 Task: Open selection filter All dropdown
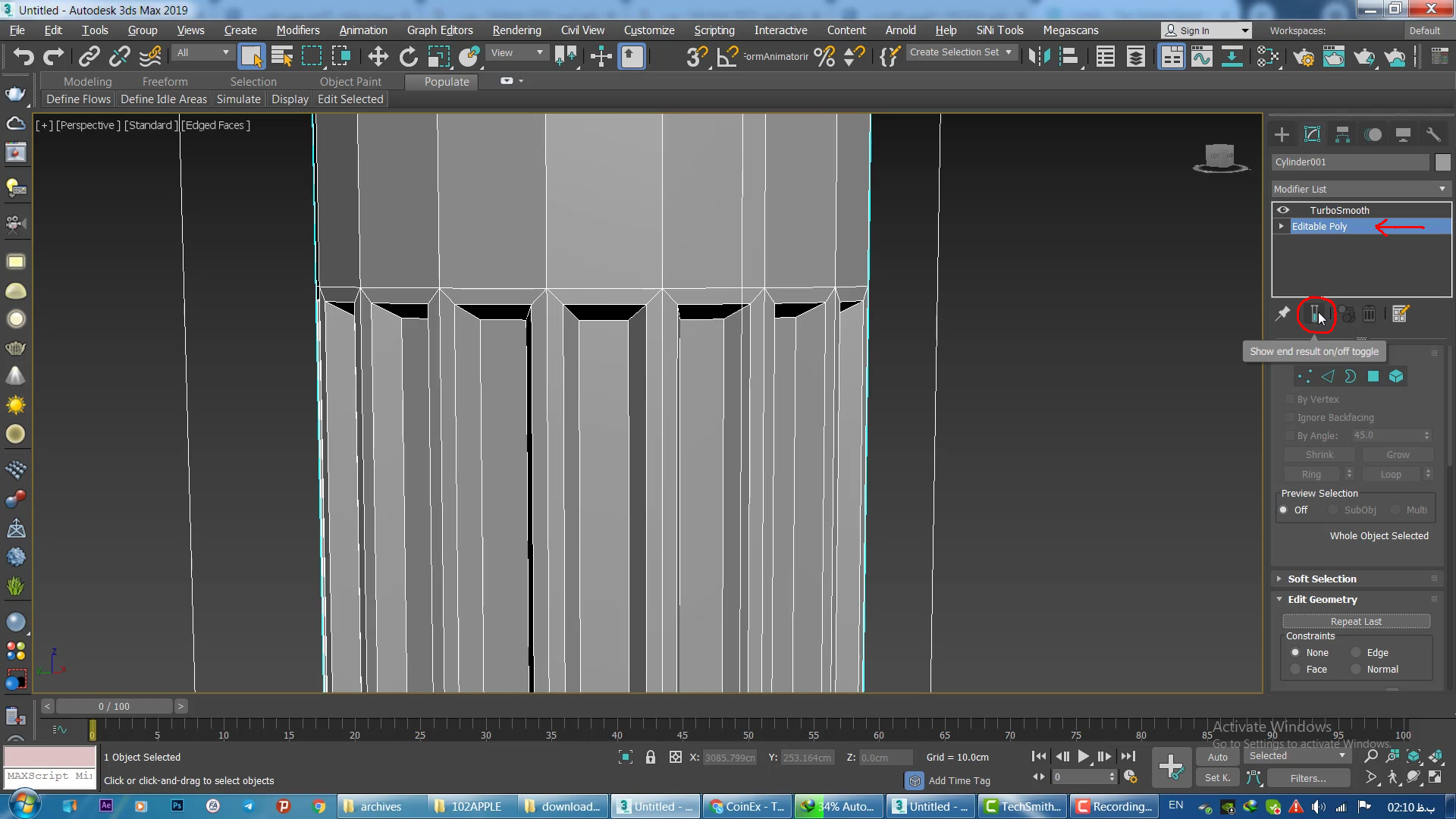202,53
